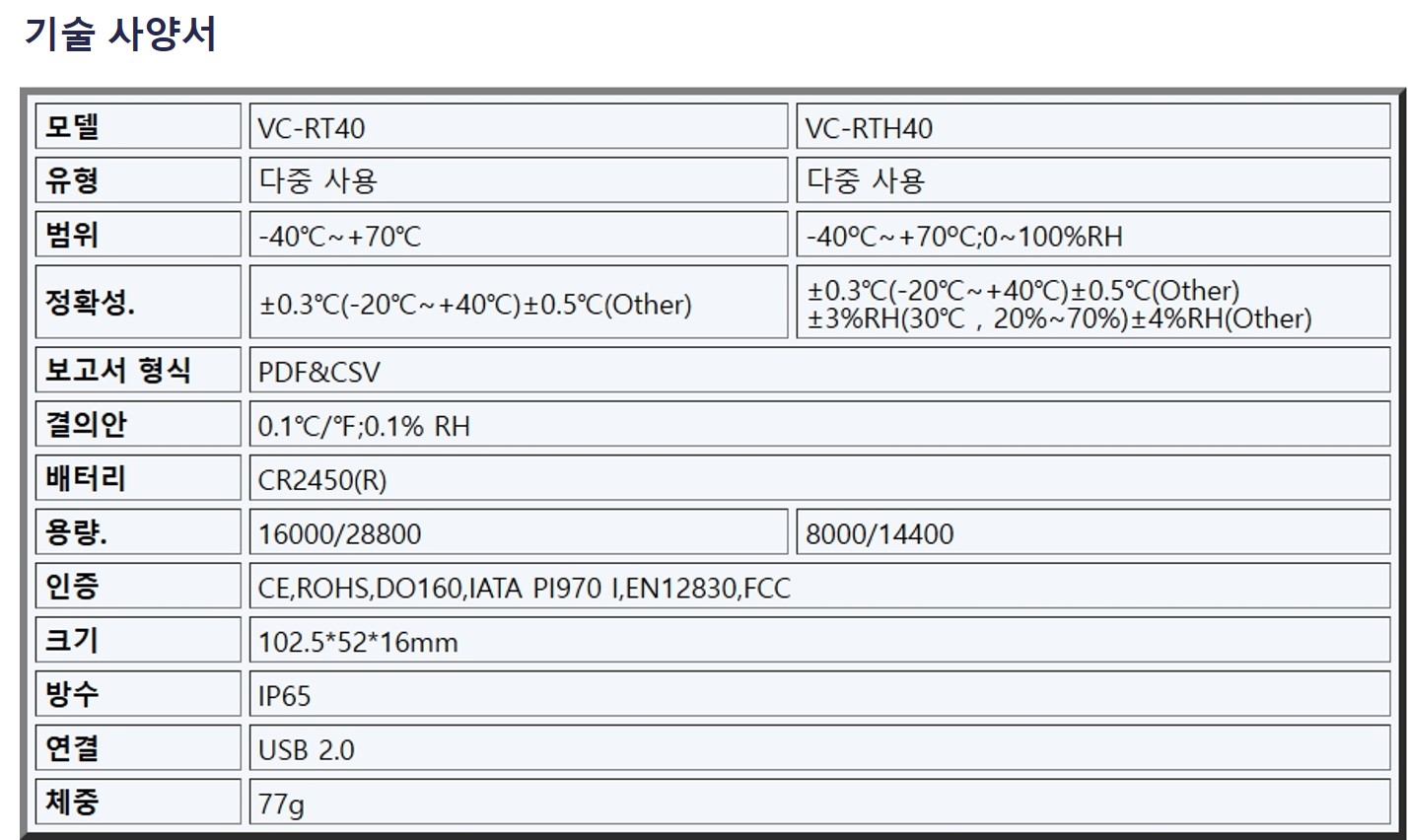
Task: Select the accuracy cell mentioning ±3%RH
Action: click(1092, 304)
